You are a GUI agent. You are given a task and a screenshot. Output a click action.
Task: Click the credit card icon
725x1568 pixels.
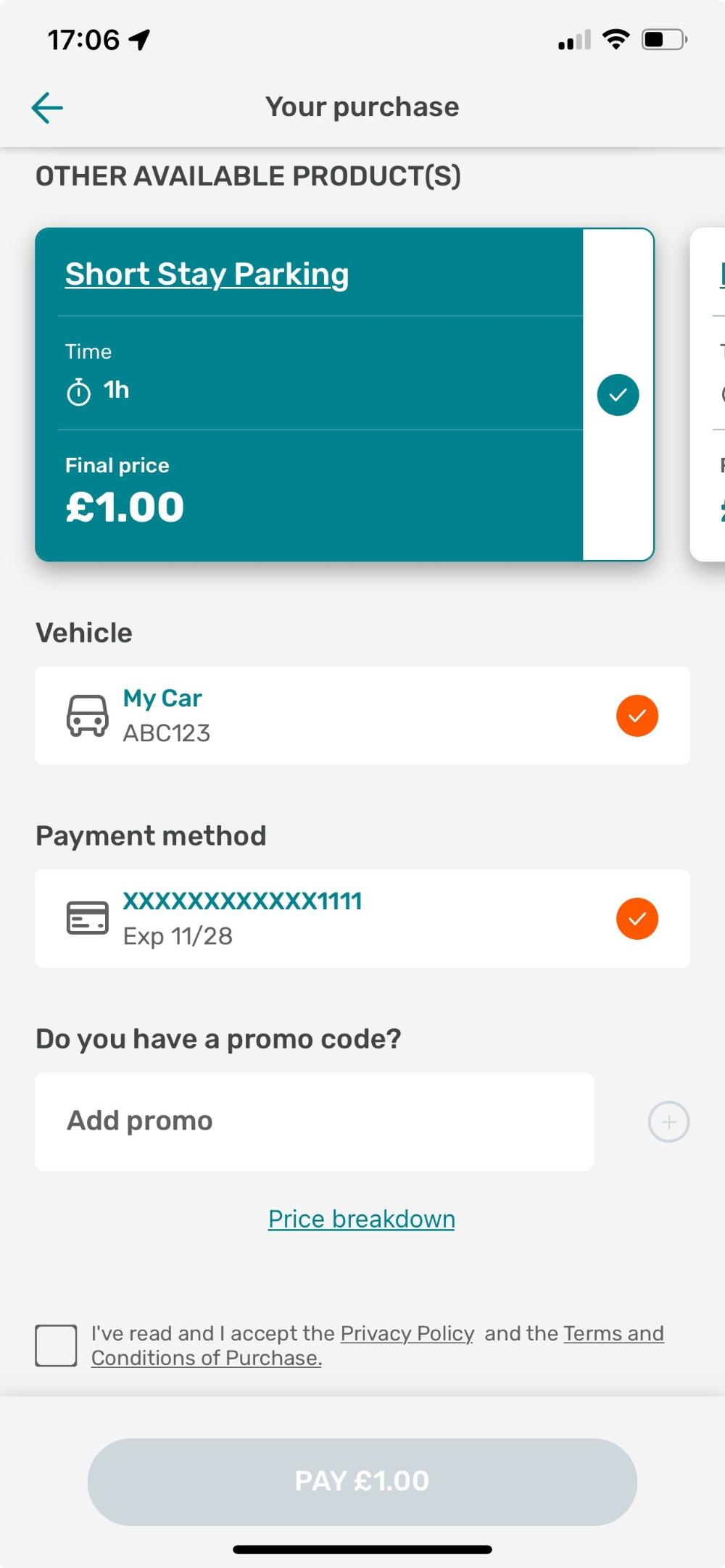pos(88,918)
